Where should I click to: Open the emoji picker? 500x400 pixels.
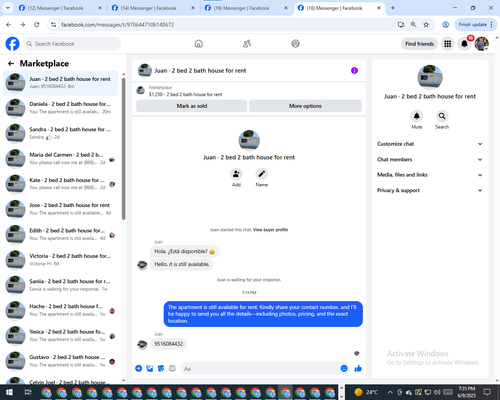coord(344,368)
